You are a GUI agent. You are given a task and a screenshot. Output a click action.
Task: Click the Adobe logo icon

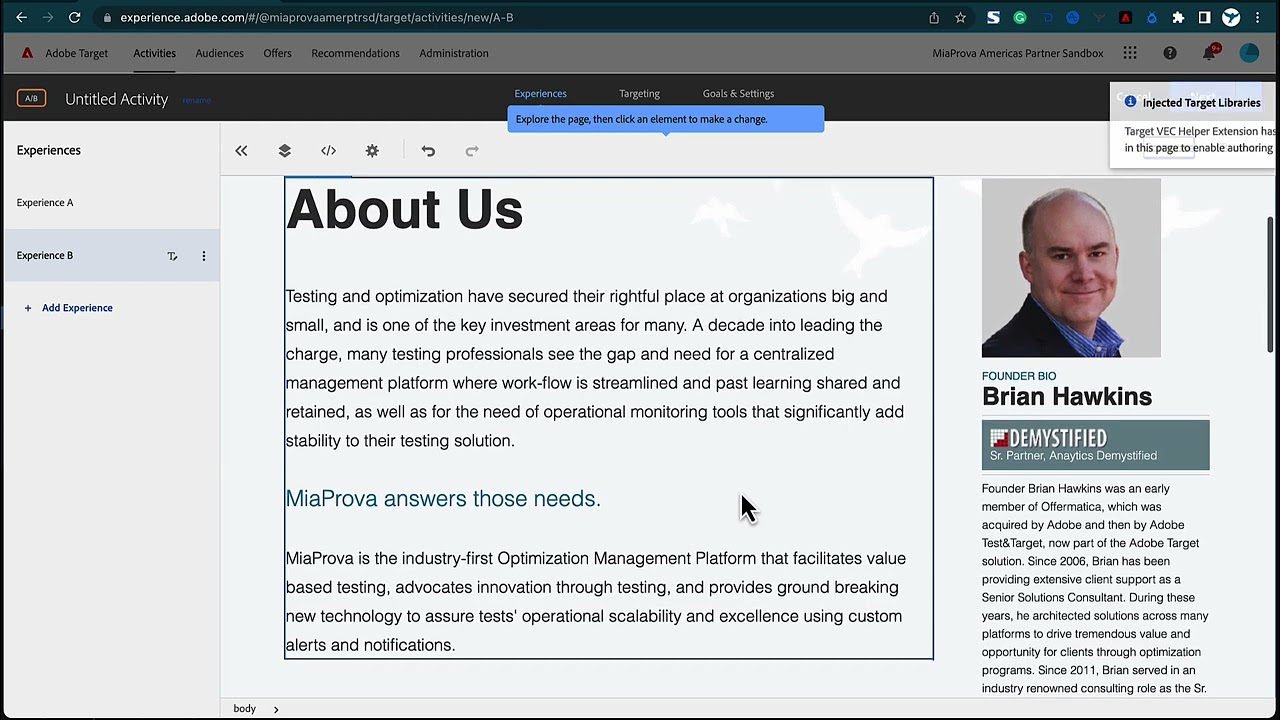point(27,53)
